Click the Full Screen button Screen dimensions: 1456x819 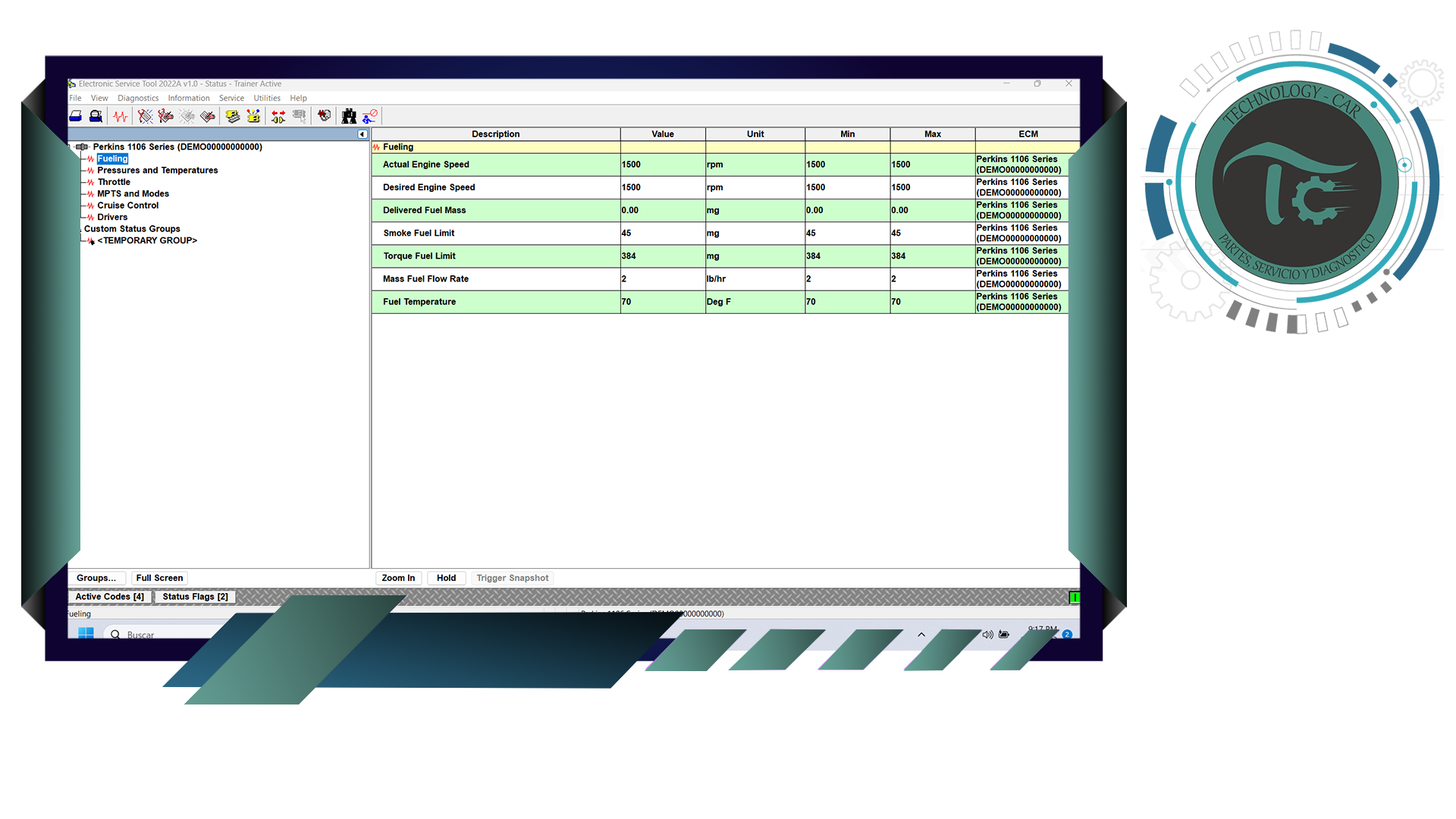pos(159,578)
